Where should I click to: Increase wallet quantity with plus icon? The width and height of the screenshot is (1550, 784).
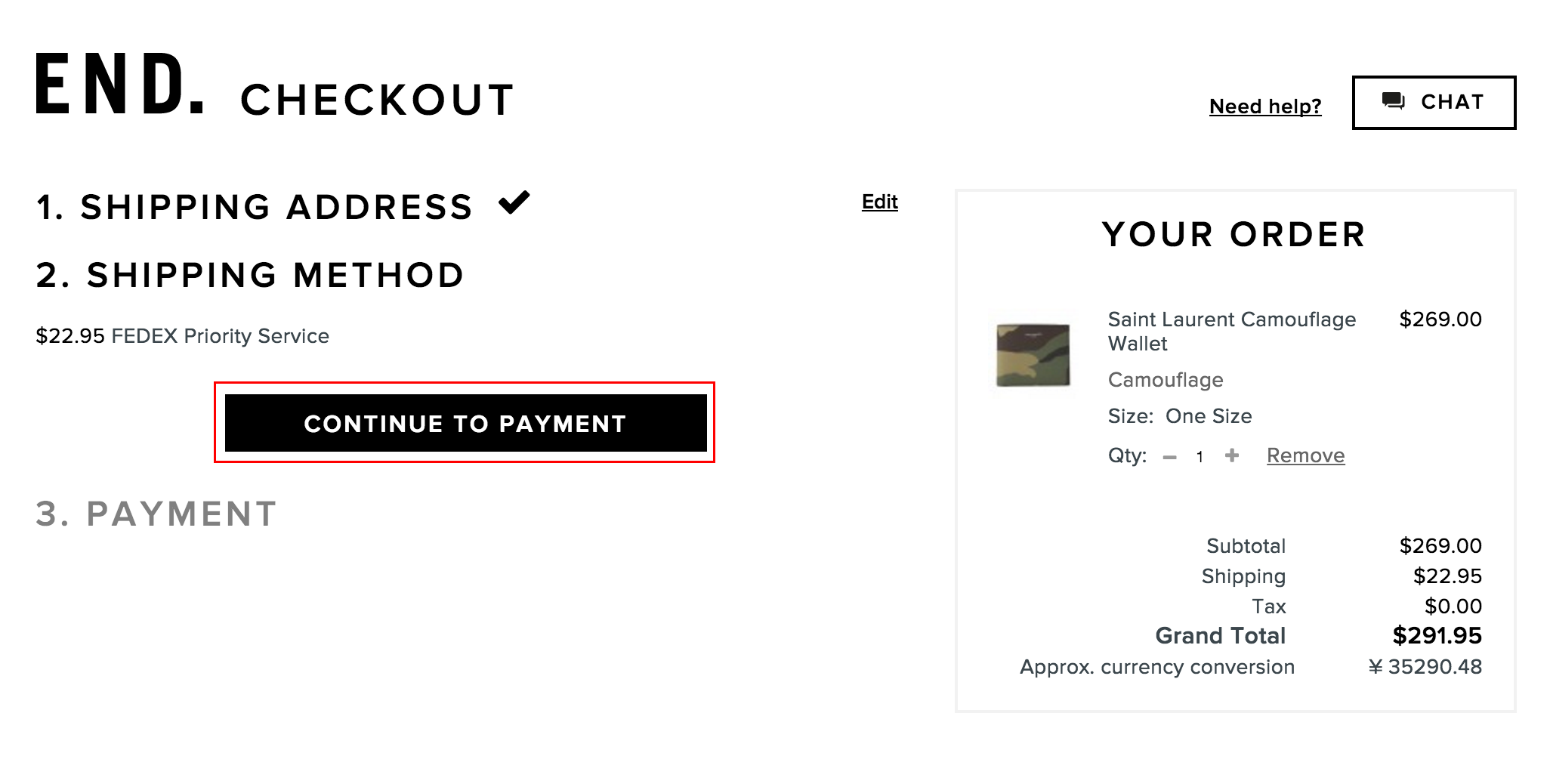[x=1232, y=455]
